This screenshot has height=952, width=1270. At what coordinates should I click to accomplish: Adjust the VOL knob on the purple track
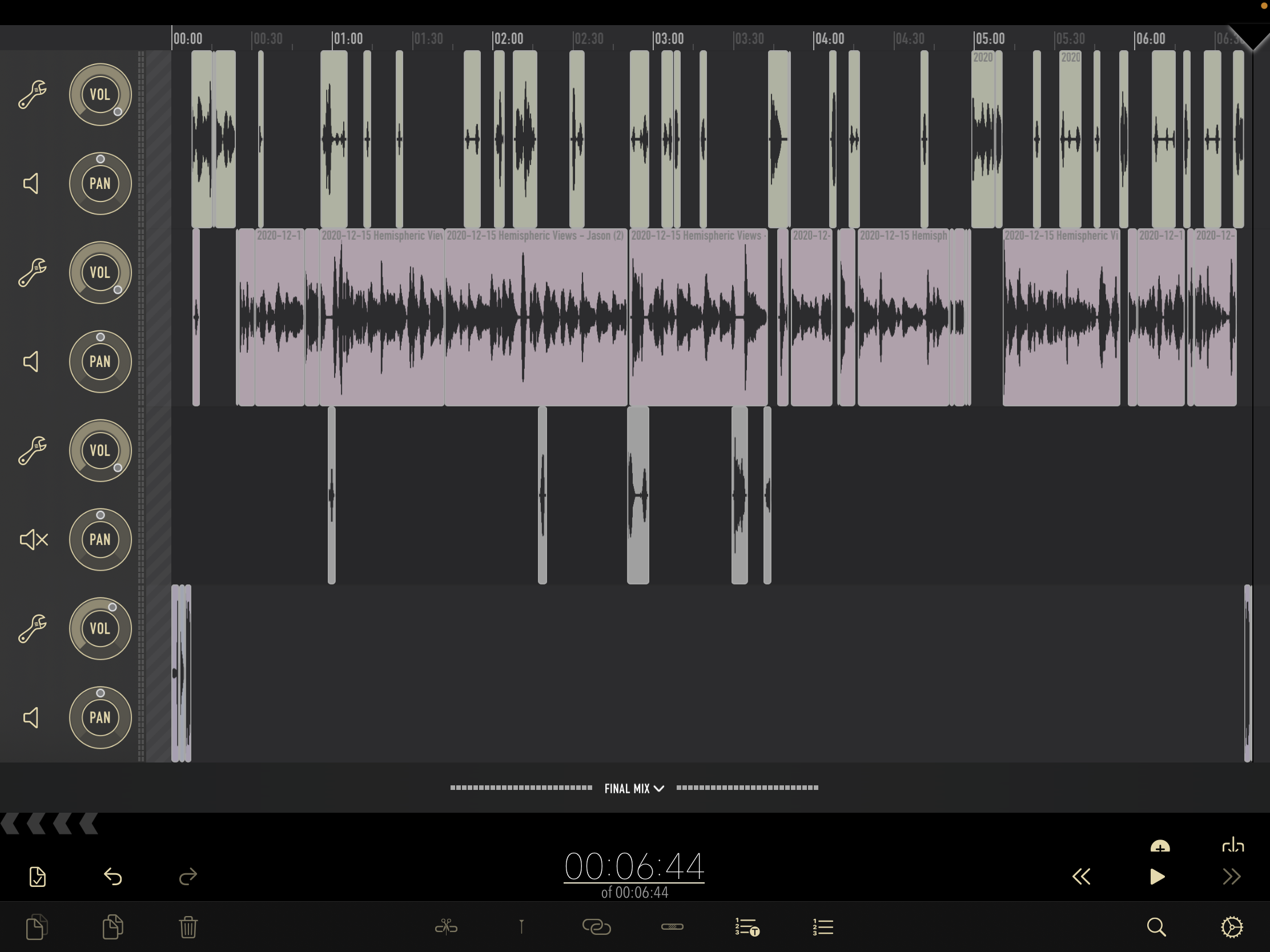click(100, 273)
